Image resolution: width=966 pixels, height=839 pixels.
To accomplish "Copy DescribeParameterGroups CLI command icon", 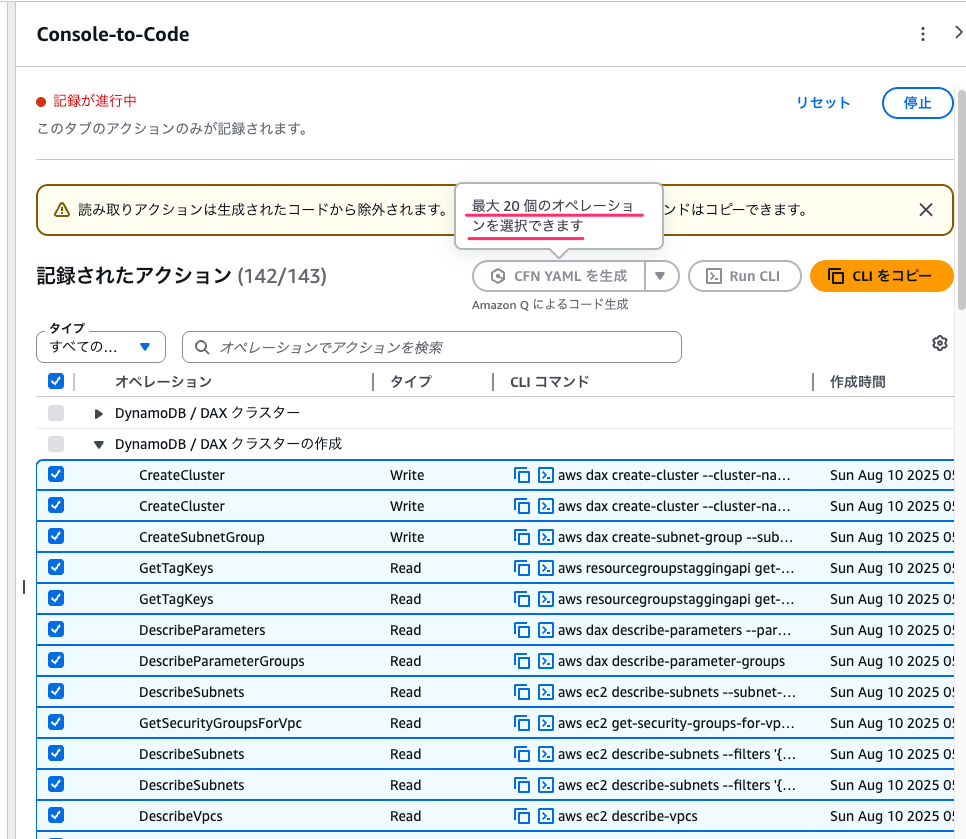I will tap(522, 661).
